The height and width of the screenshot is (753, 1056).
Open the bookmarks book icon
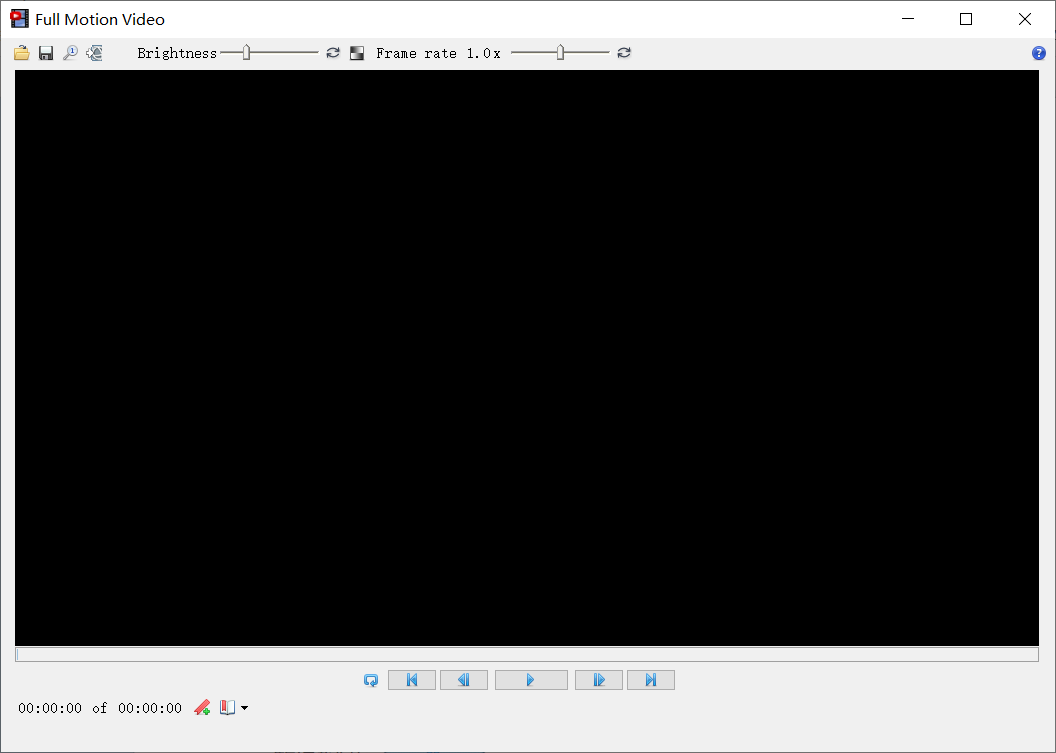click(x=228, y=708)
